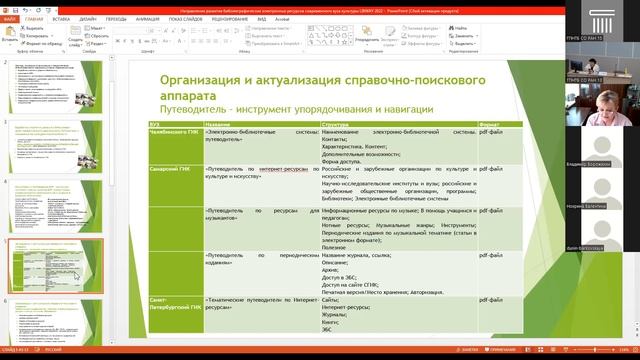Viewport: 640px width, 360px height.
Task: Click the Notes (Заметки) button in status bar
Action: [x=468, y=350]
